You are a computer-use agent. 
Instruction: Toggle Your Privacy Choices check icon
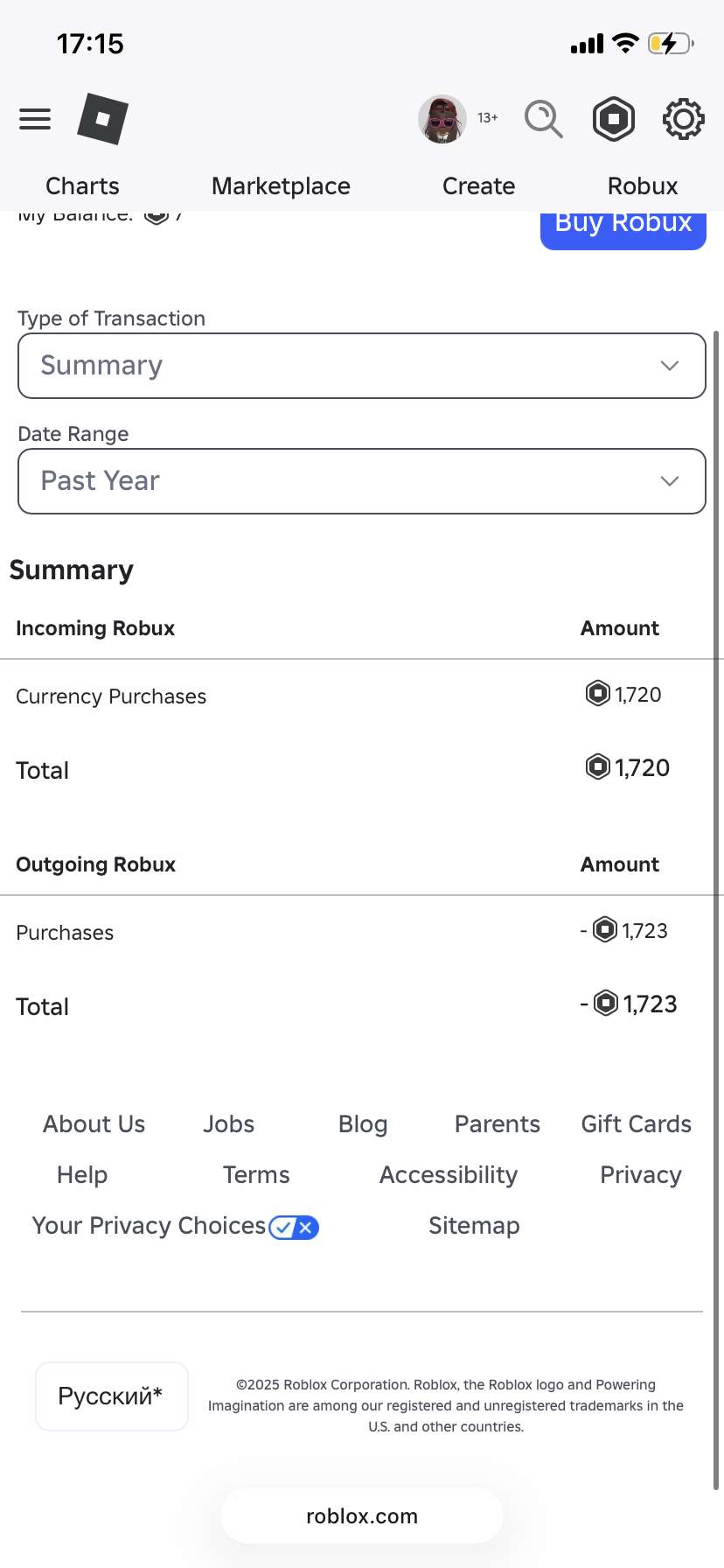coord(294,1228)
